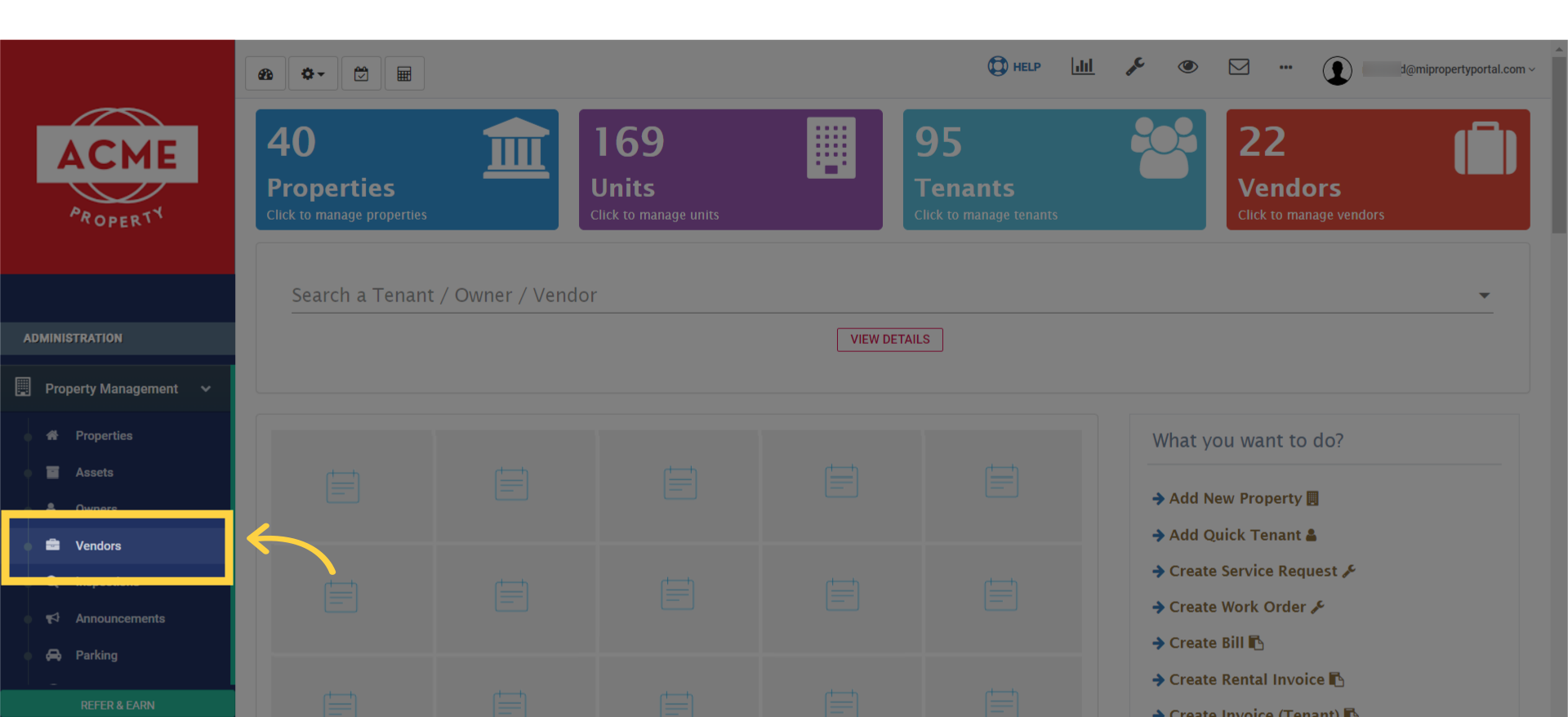Click the Vendors briefcase icon in sidebar

[52, 545]
